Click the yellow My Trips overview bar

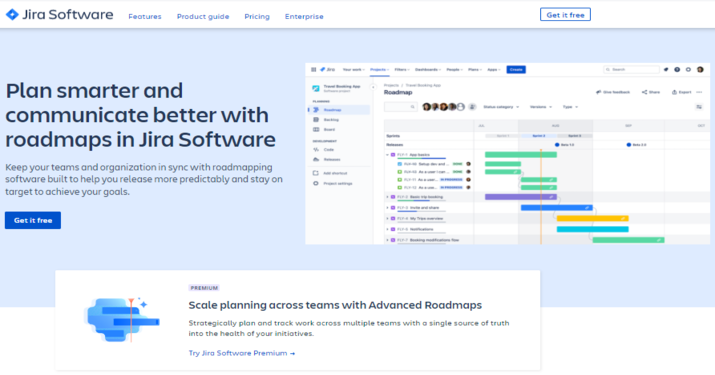[592, 219]
